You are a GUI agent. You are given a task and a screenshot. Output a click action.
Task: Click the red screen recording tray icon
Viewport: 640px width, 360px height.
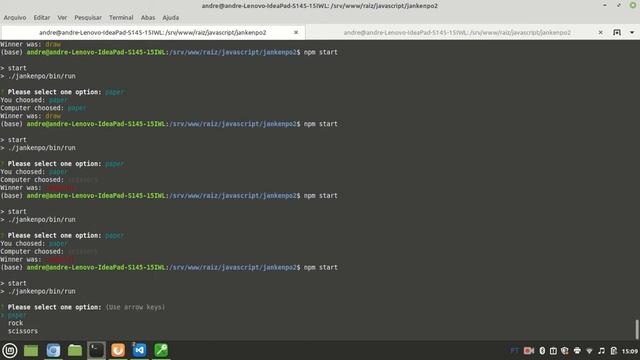coord(529,351)
